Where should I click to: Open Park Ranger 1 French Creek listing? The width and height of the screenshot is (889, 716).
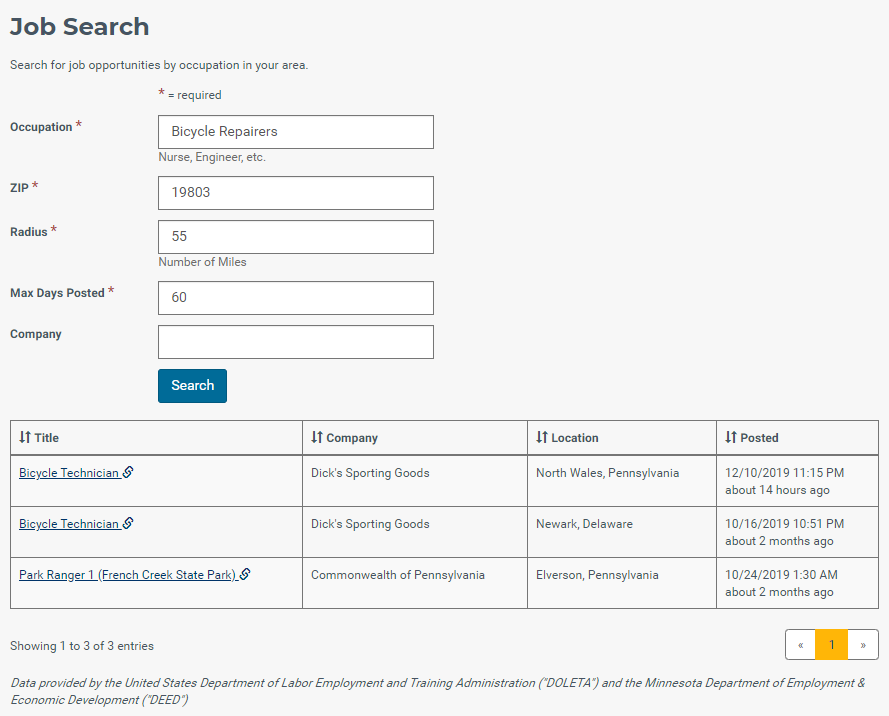(x=127, y=575)
